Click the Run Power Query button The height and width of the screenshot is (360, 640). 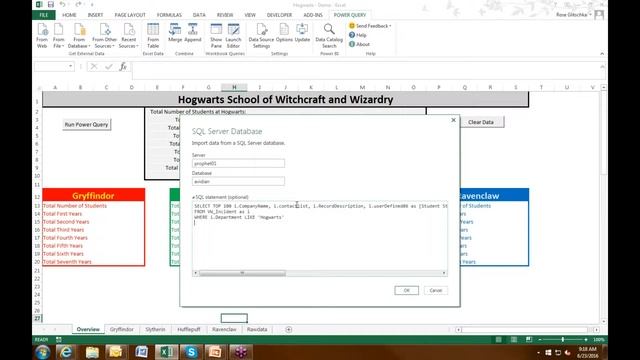[87, 124]
